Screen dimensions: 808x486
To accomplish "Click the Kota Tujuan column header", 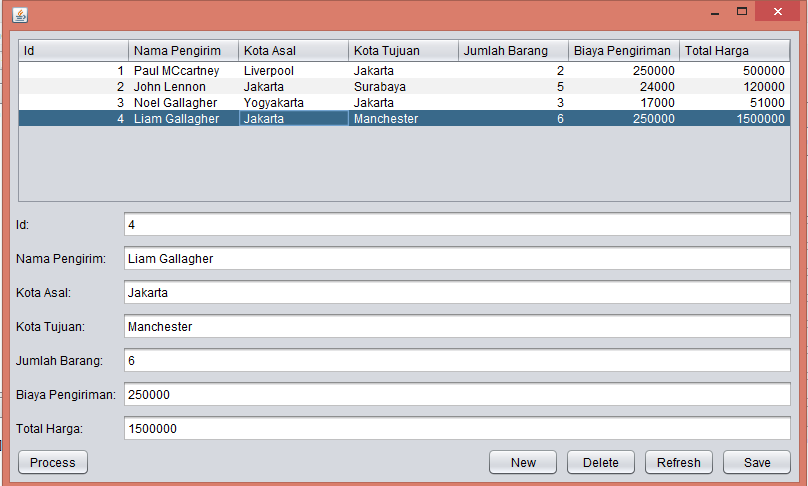I will click(x=403, y=51).
